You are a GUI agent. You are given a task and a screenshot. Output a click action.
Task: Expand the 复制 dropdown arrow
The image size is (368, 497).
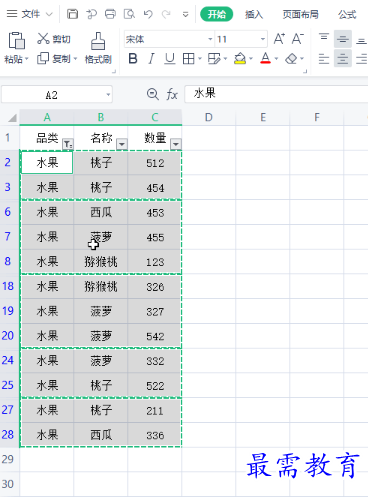(x=75, y=59)
